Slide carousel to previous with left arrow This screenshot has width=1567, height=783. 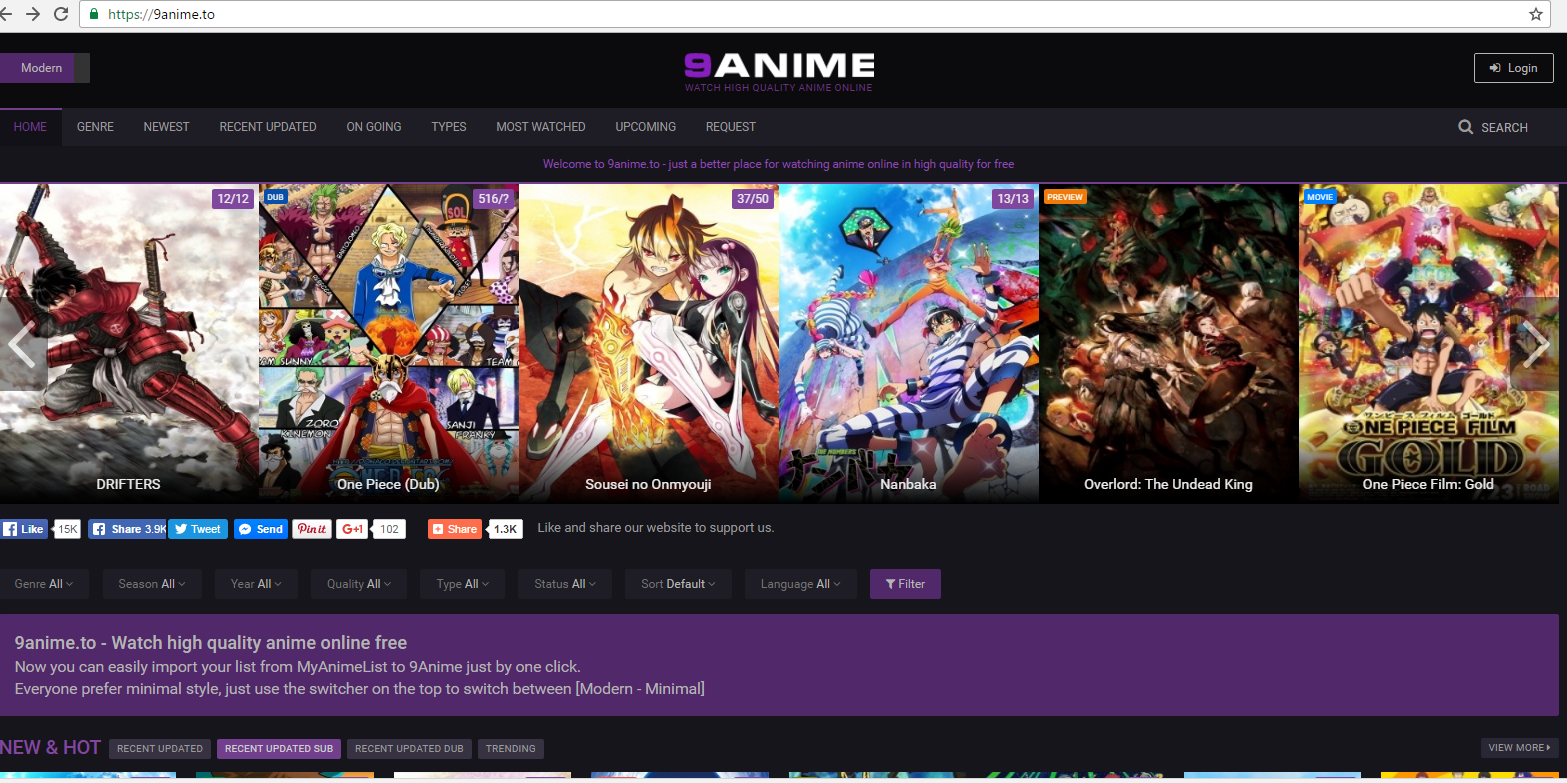tap(23, 344)
